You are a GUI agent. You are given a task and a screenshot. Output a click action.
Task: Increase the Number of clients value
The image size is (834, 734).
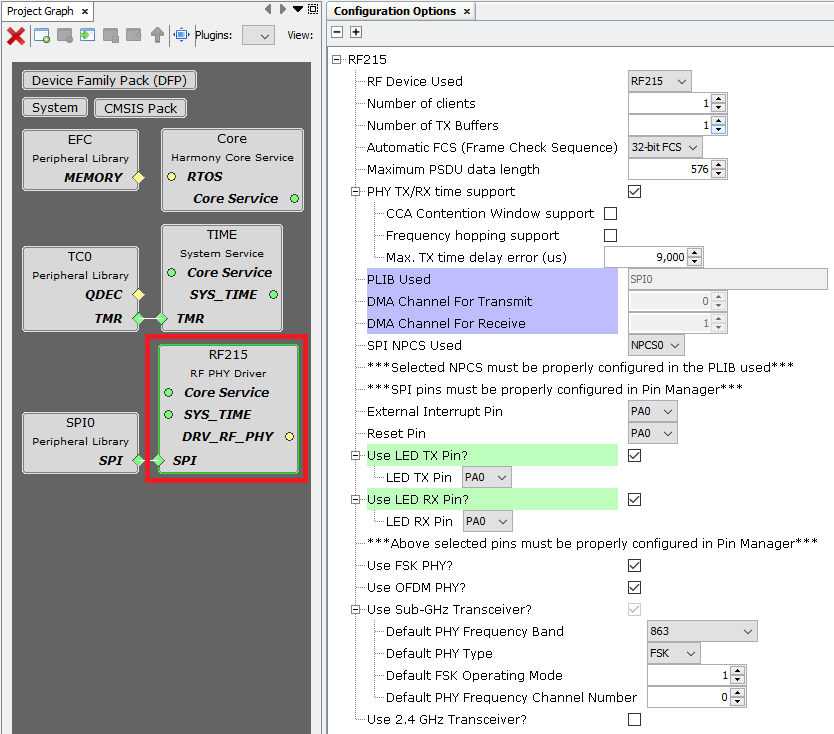coord(719,99)
